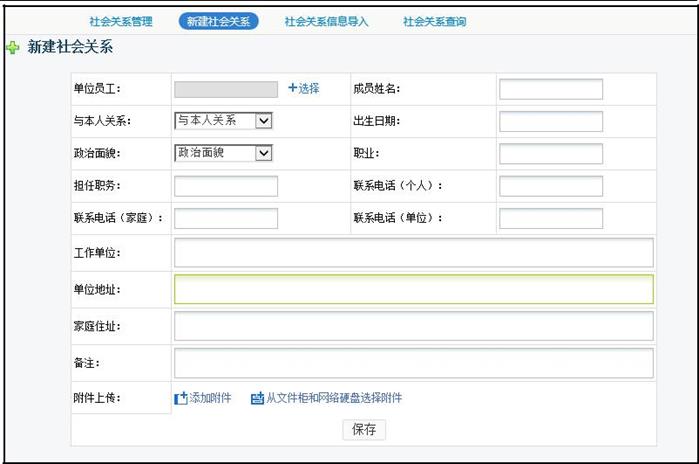Click the 工作单位 text field
Image resolution: width=699 pixels, height=464 pixels.
pos(414,253)
